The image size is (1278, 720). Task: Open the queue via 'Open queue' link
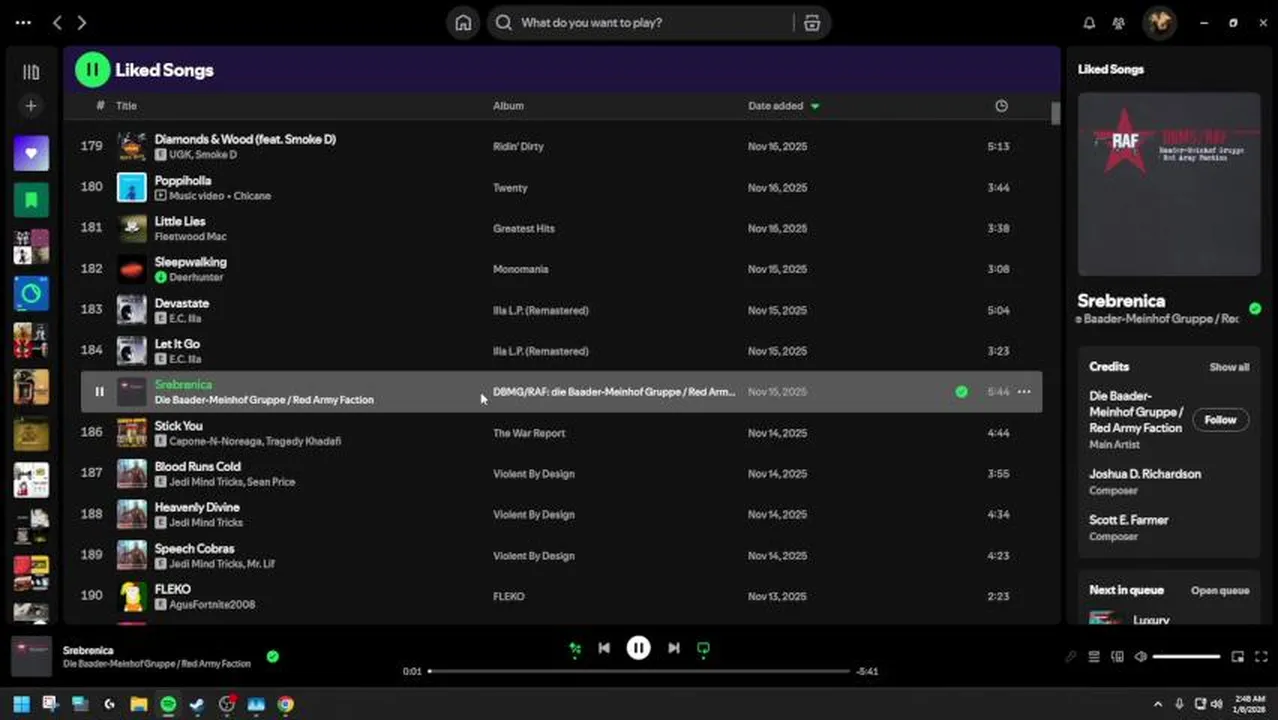click(x=1220, y=590)
